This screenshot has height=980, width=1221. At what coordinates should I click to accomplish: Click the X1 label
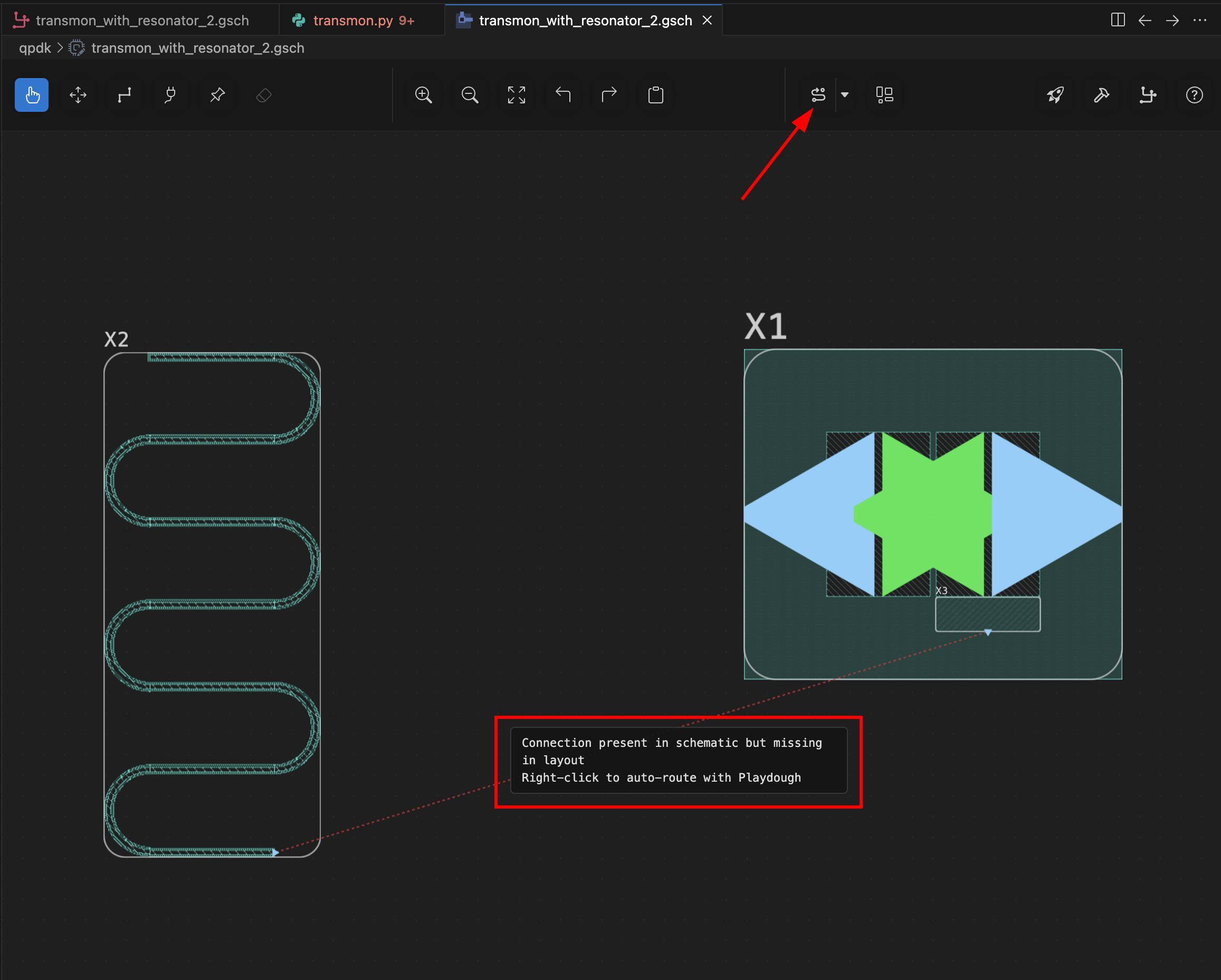tap(766, 326)
